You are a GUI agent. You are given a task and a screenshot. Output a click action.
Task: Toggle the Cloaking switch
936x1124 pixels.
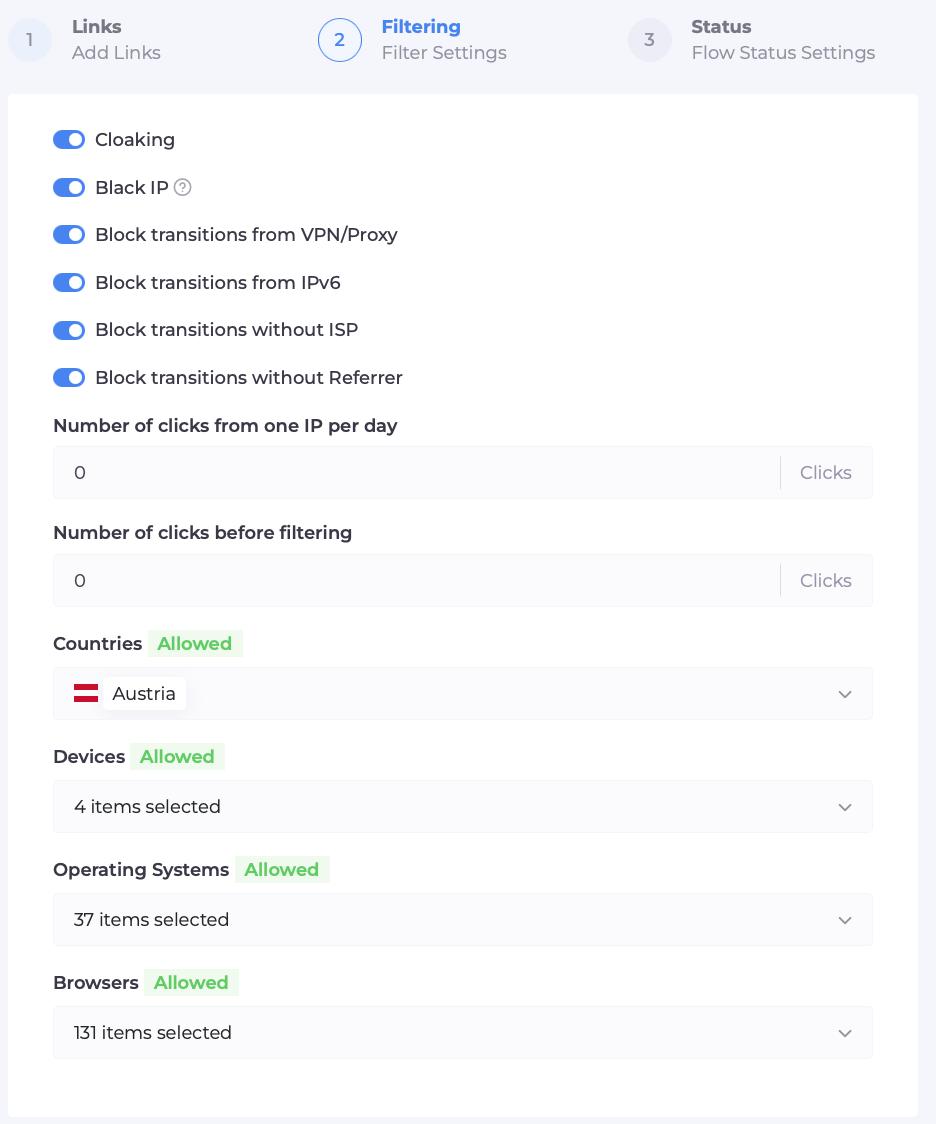click(x=70, y=140)
